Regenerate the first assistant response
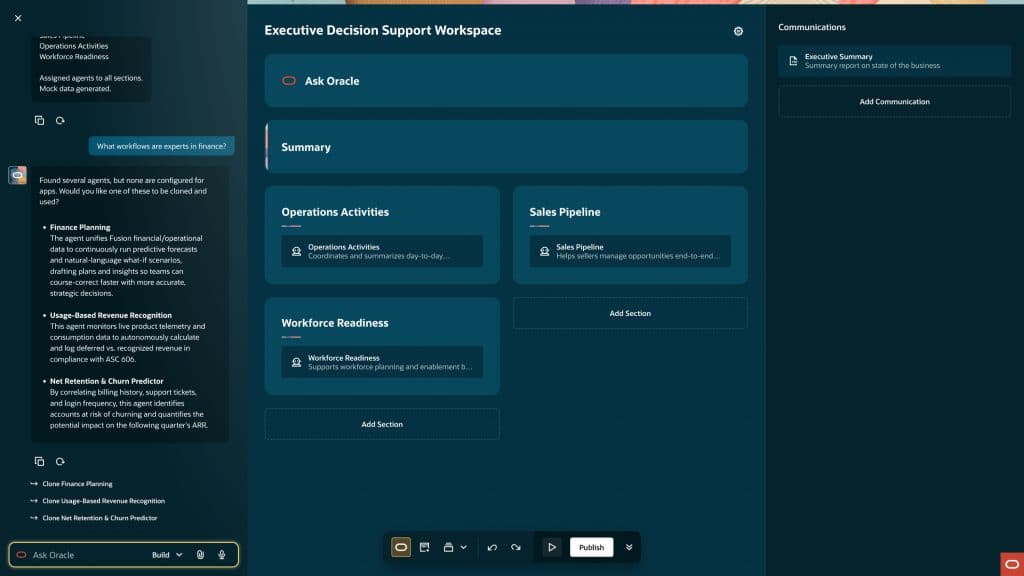This screenshot has width=1024, height=576. [x=60, y=120]
